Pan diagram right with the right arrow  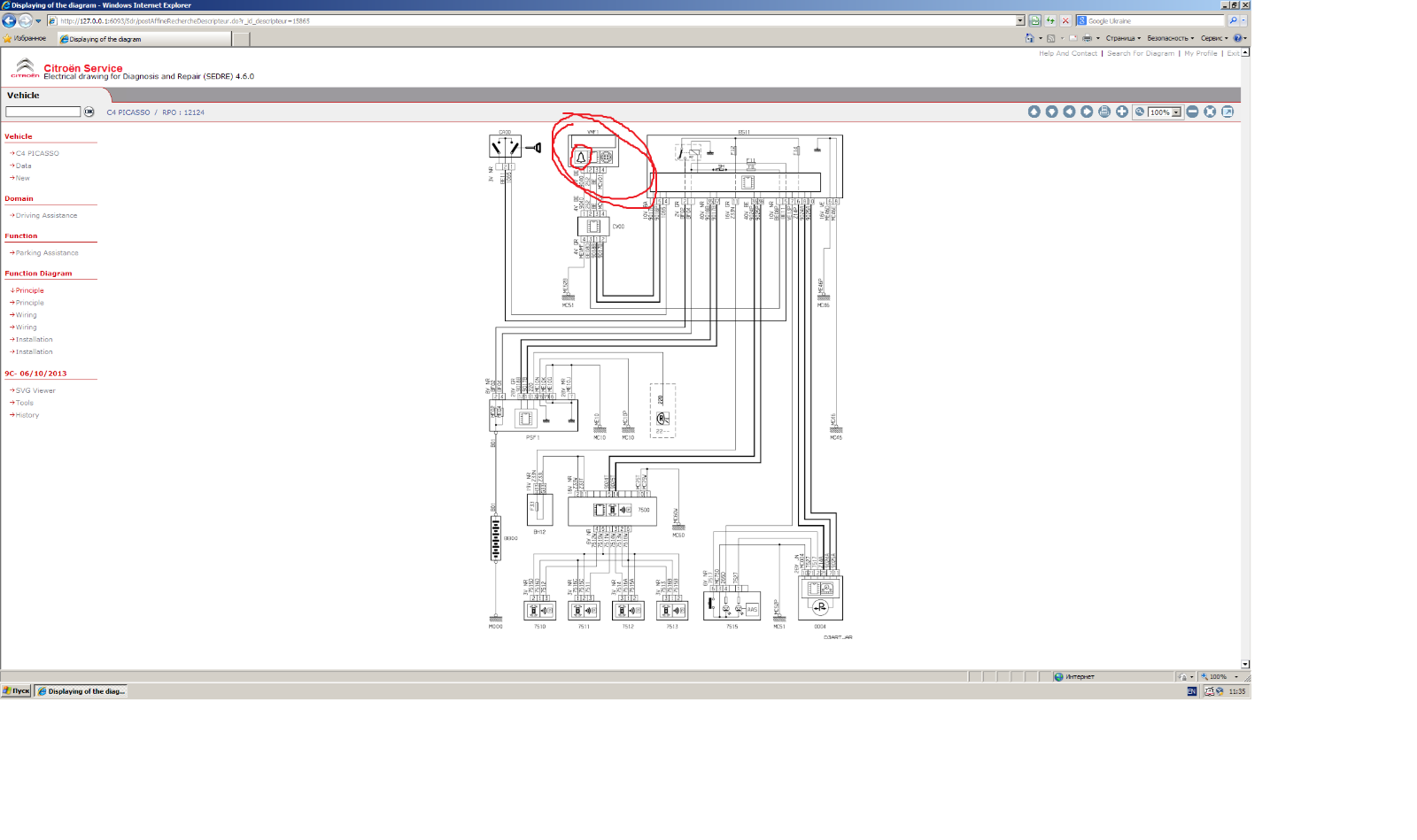[1087, 112]
